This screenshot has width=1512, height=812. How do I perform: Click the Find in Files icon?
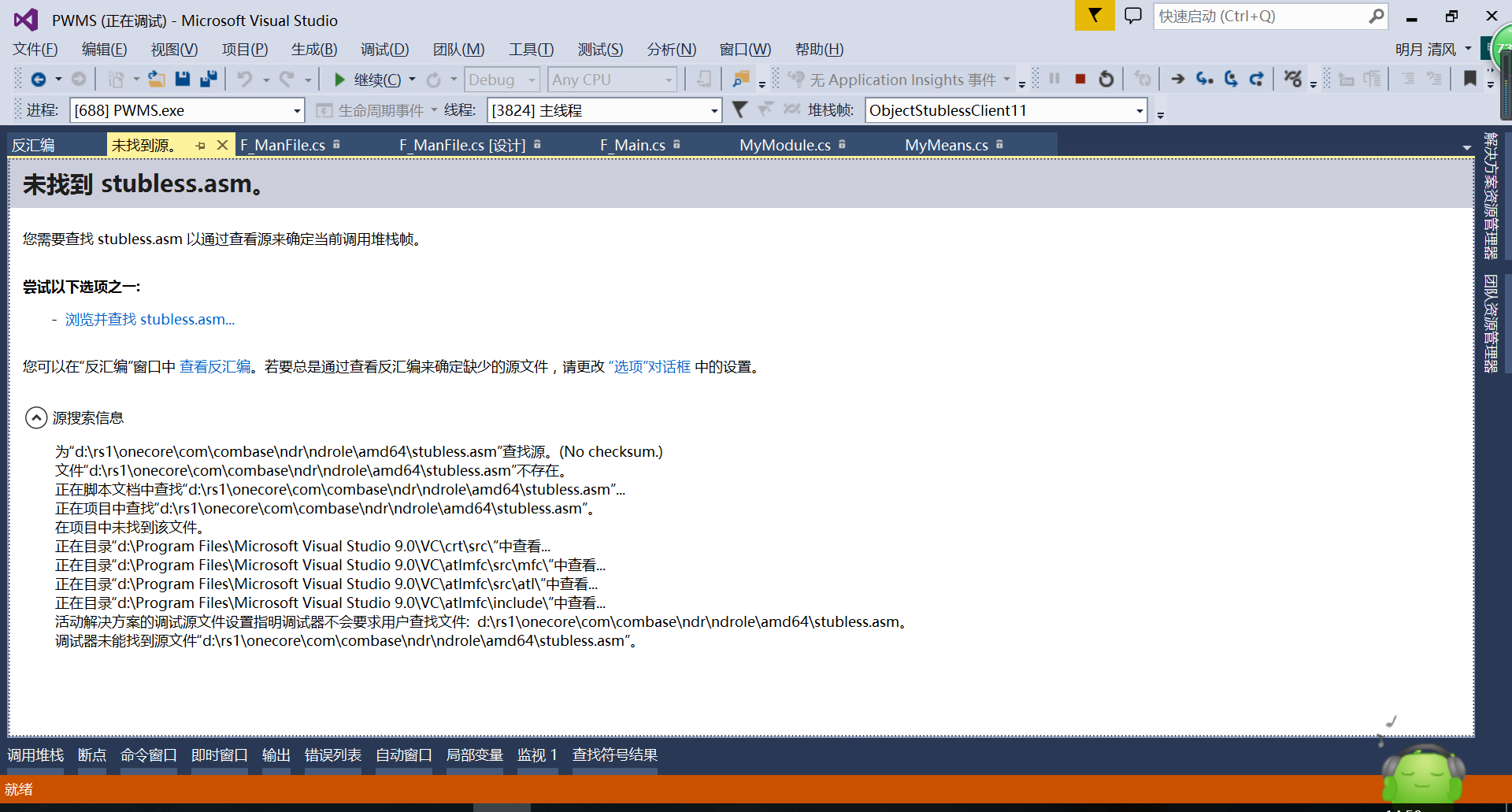coord(741,80)
